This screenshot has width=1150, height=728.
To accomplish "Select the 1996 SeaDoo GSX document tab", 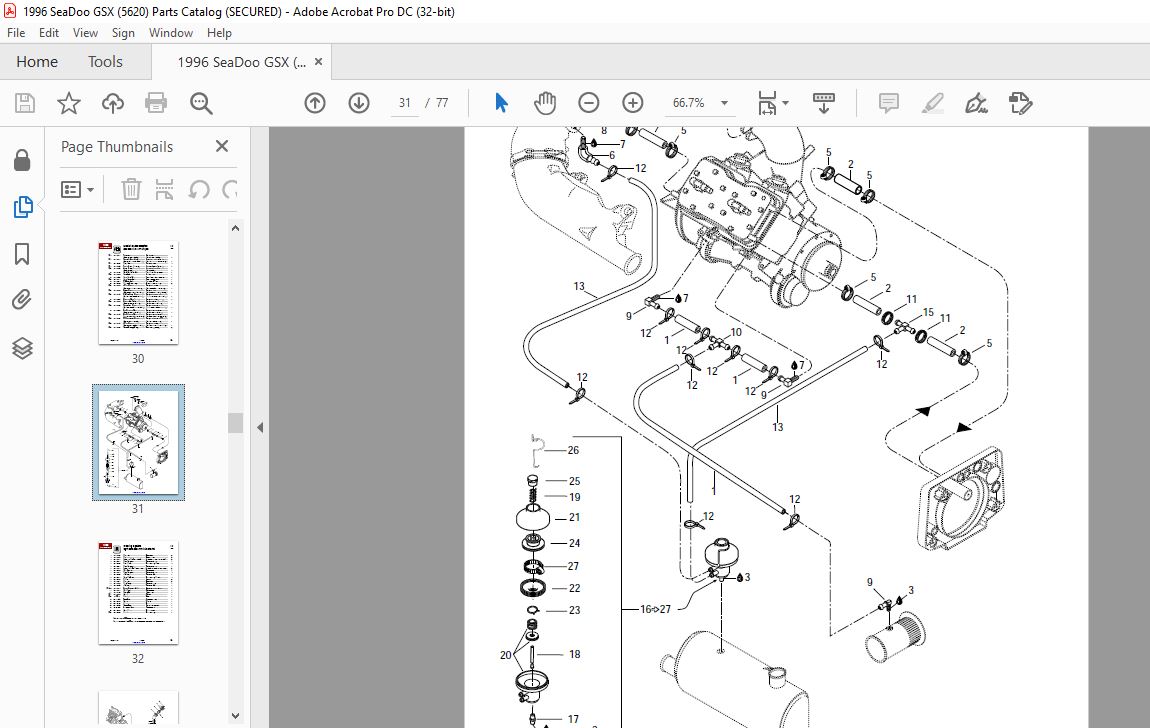I will click(x=242, y=62).
